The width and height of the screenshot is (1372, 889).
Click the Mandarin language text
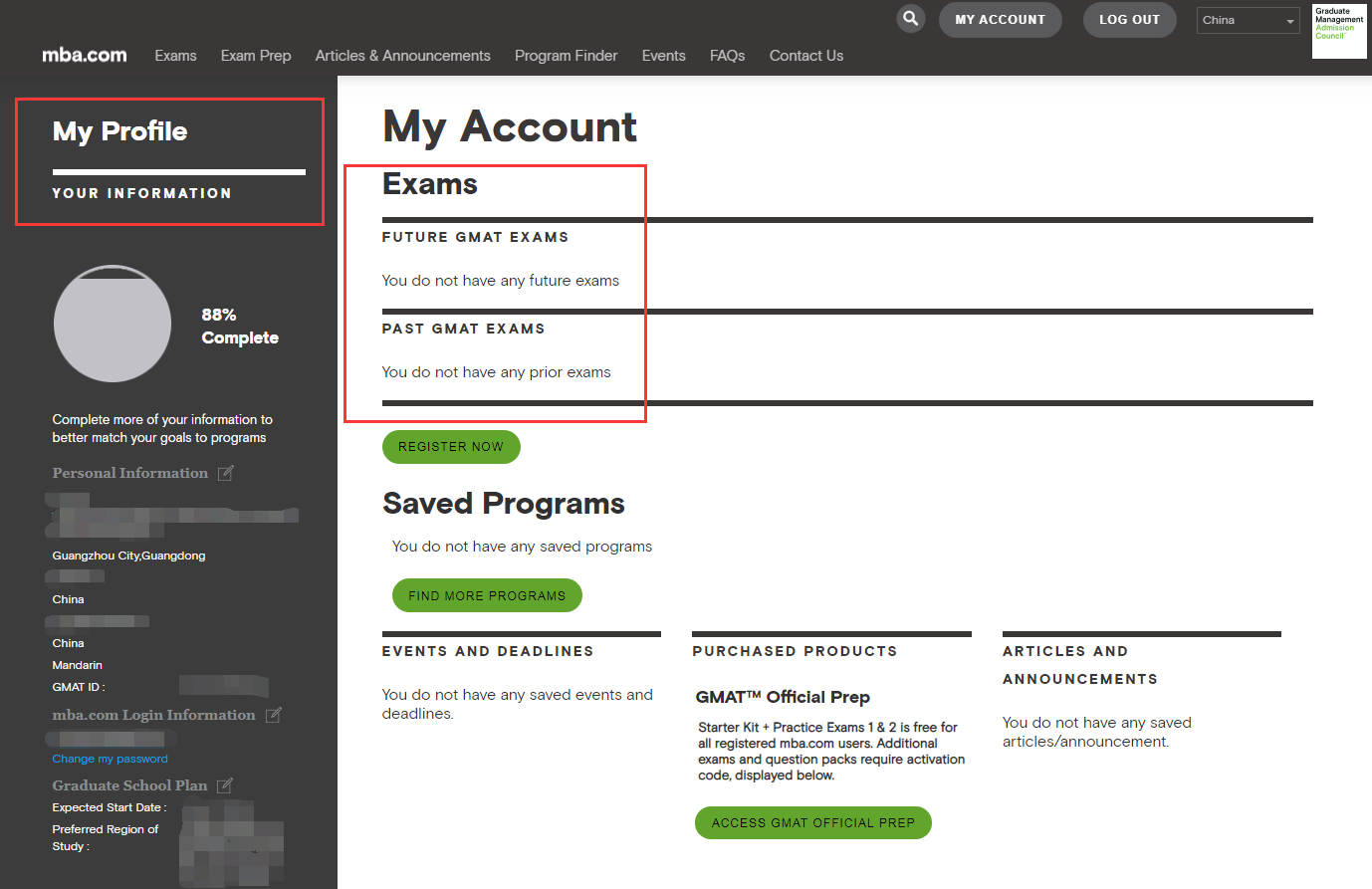pos(78,665)
